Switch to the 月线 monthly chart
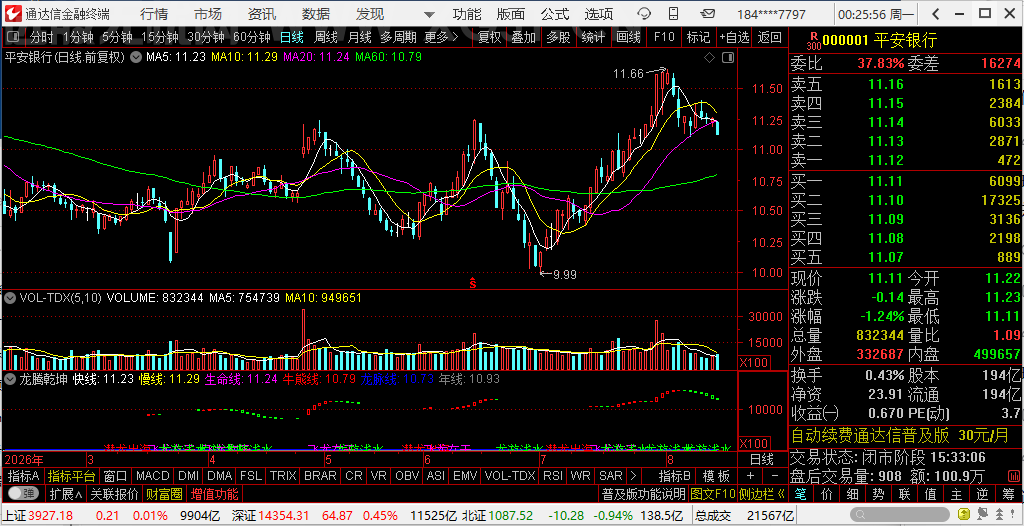The height and width of the screenshot is (526, 1024). tap(359, 38)
